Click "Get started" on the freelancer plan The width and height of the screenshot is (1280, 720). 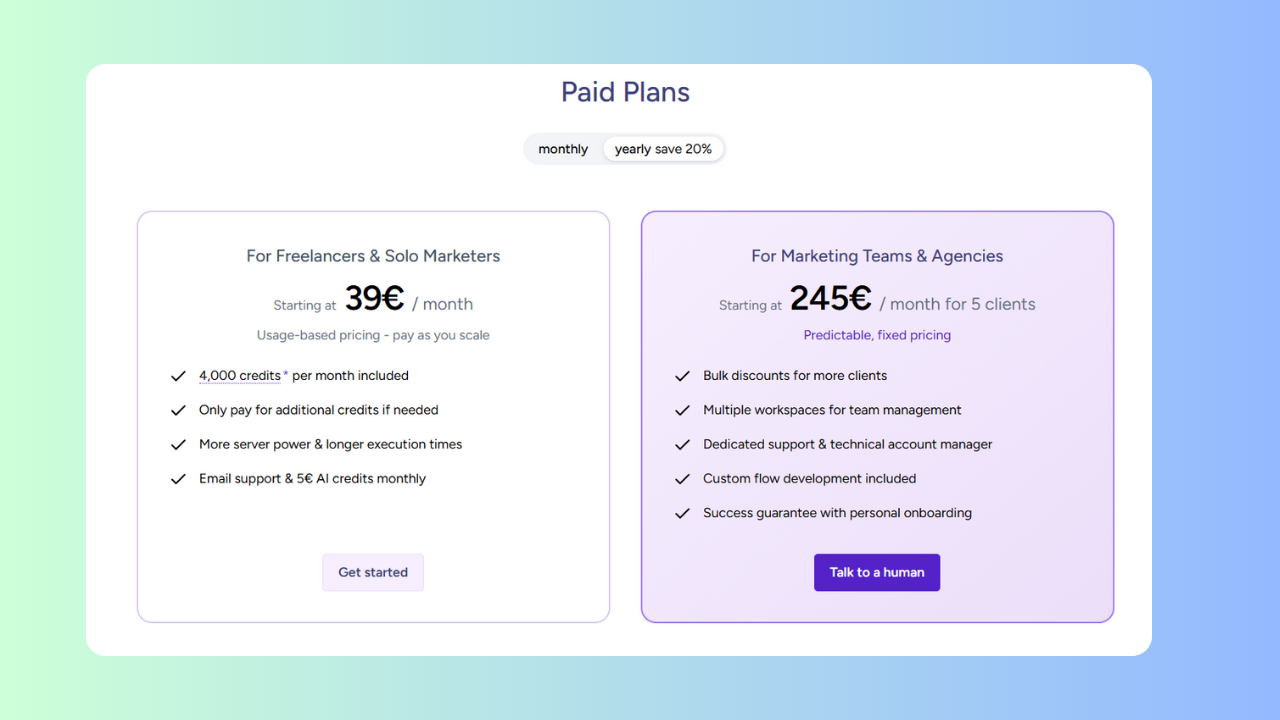(x=373, y=572)
